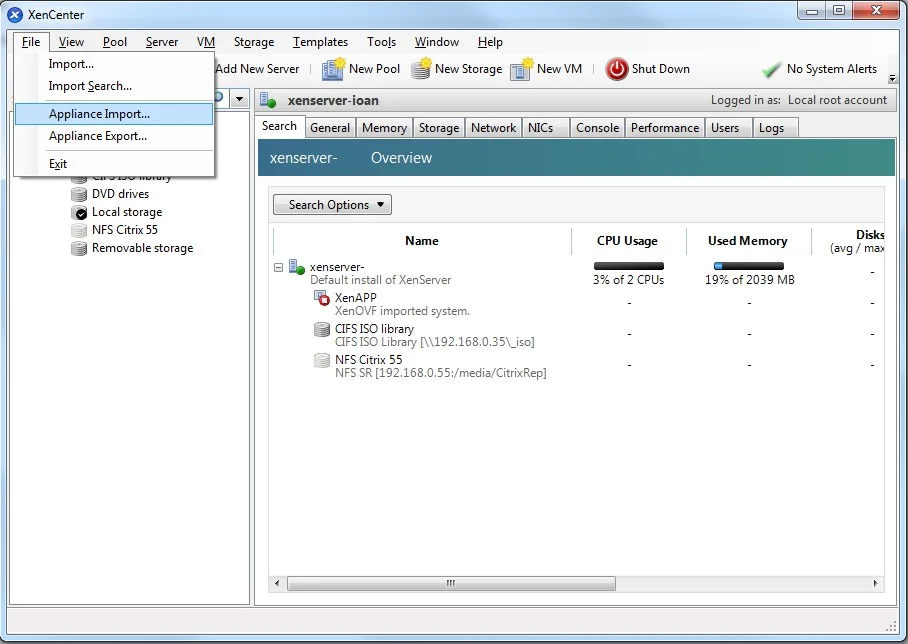908x644 pixels.
Task: Click the horizontal scrollbar right arrow
Action: pyautogui.click(x=875, y=583)
